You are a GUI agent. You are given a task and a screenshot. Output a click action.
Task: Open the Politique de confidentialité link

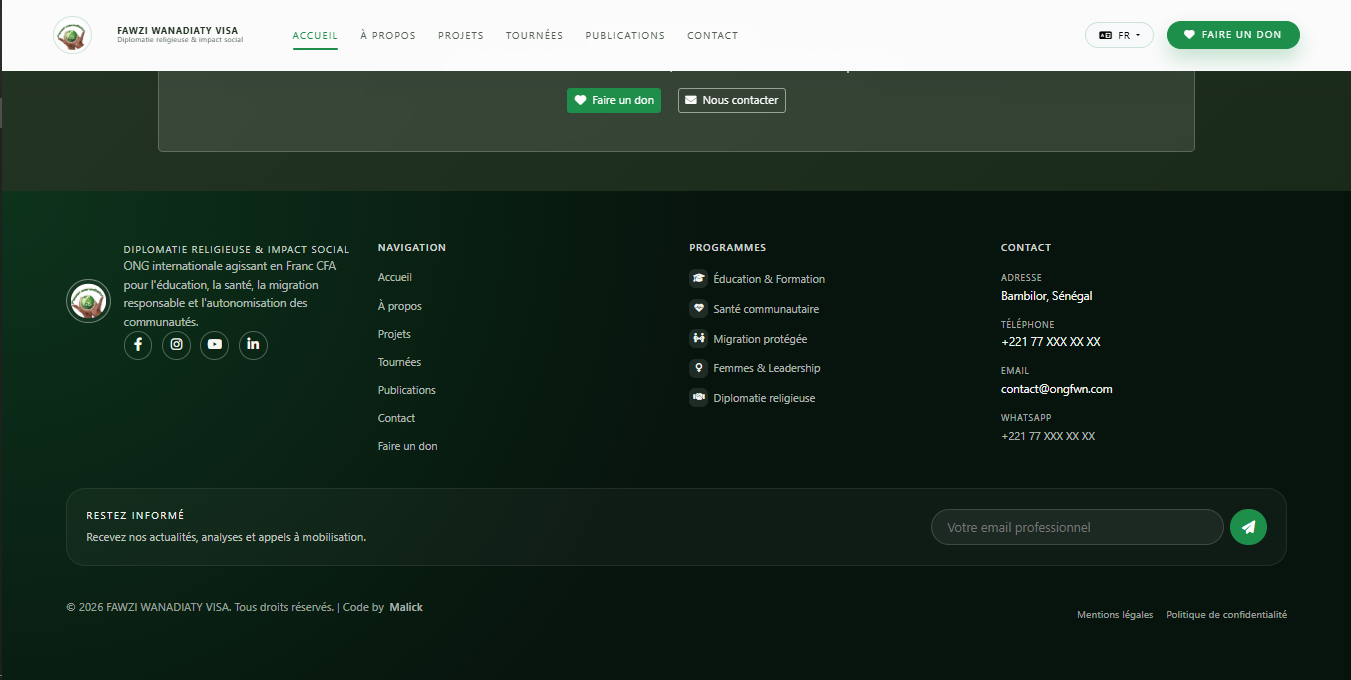point(1226,615)
